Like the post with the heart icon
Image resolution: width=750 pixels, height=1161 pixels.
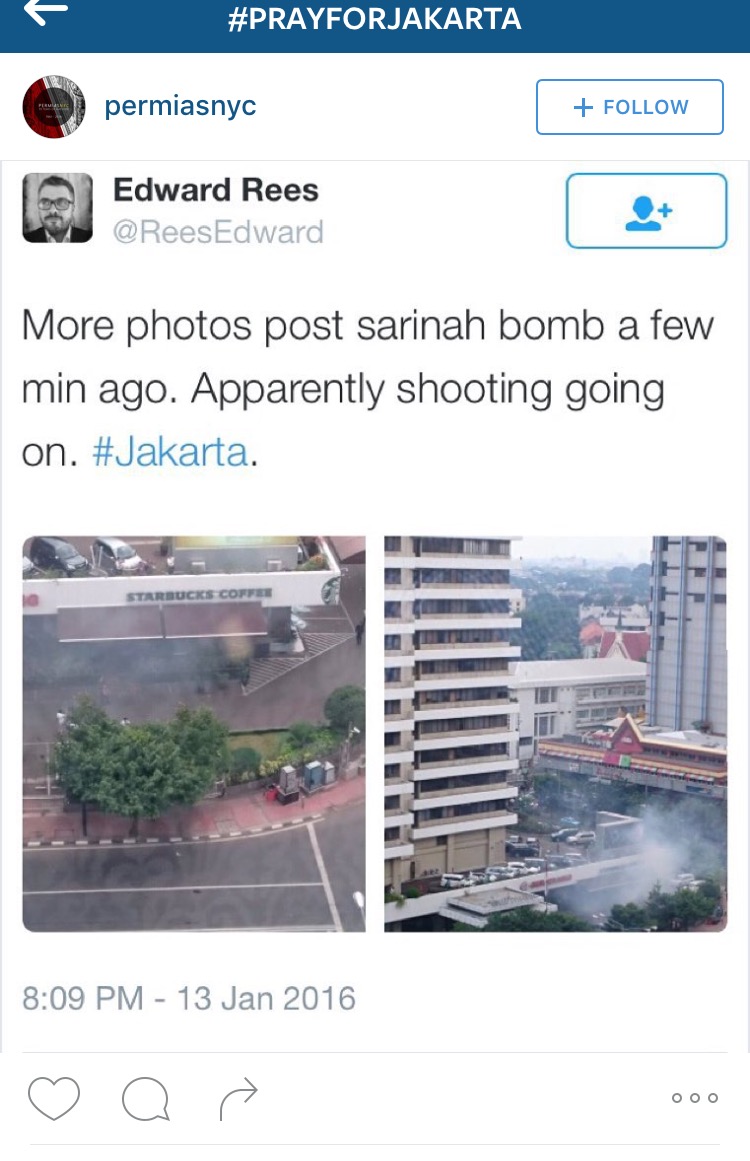[54, 1097]
